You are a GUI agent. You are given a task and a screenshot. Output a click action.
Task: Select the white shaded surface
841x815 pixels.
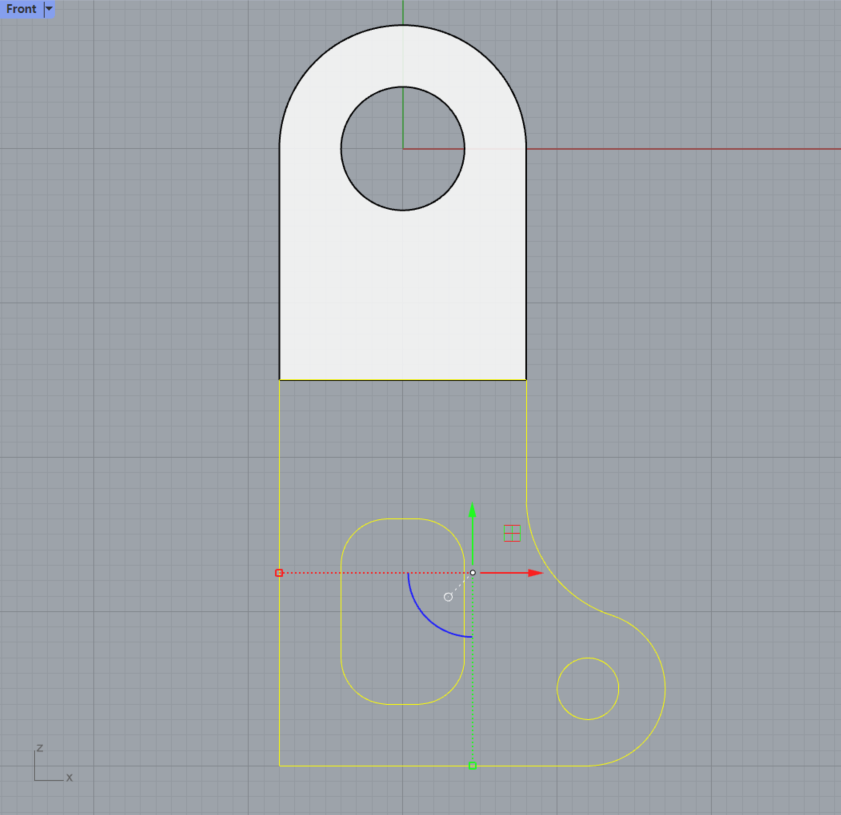(403, 295)
